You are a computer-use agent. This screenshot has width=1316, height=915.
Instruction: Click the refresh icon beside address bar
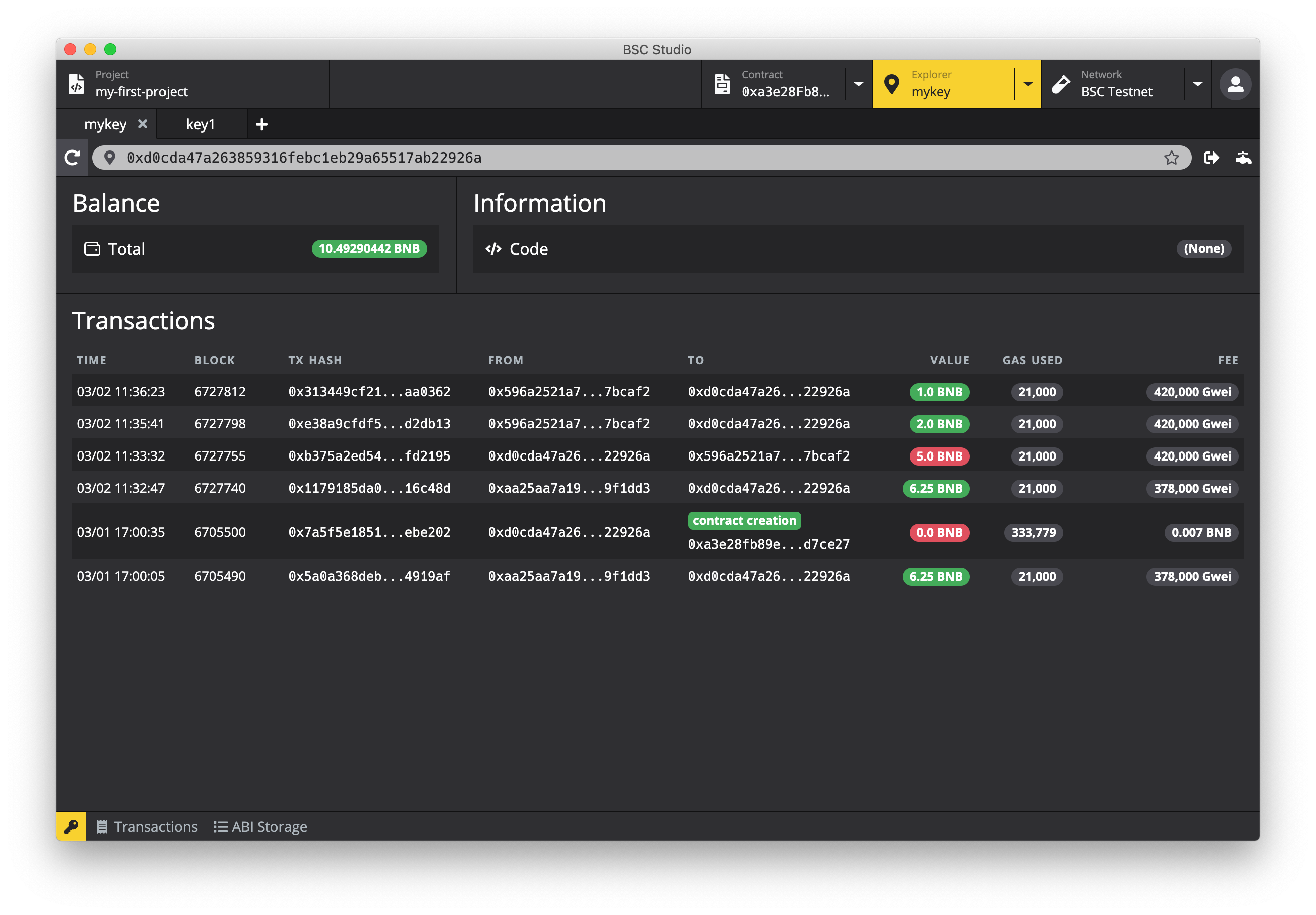click(72, 158)
